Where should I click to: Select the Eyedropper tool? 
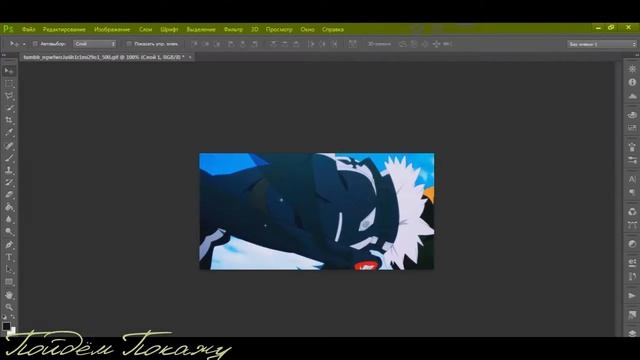pos(9,133)
